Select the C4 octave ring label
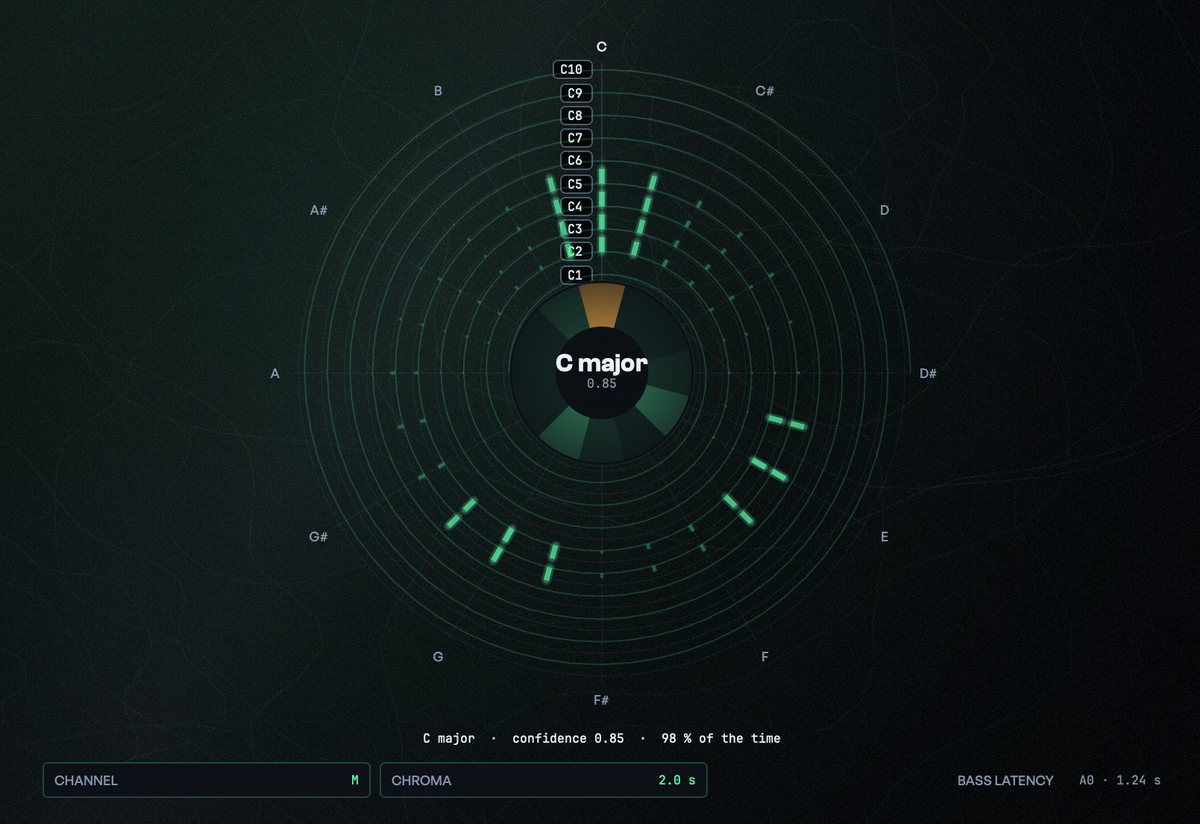The width and height of the screenshot is (1200, 824). 574,206
